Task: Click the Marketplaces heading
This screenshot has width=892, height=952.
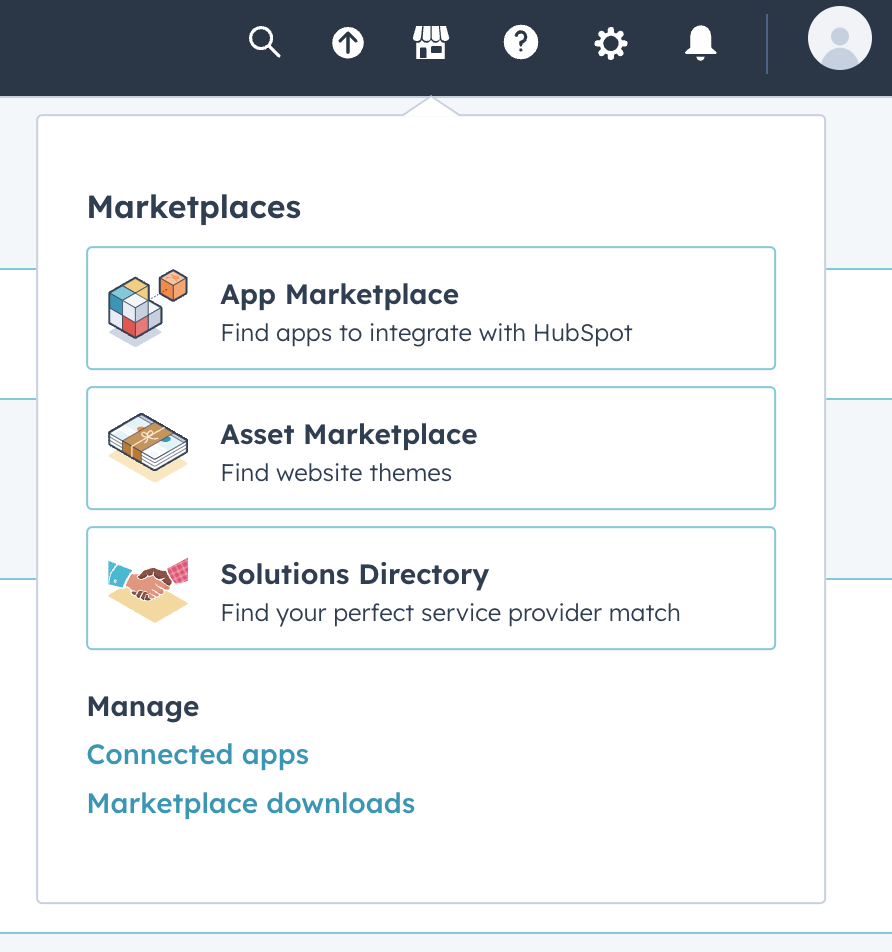Action: (194, 208)
